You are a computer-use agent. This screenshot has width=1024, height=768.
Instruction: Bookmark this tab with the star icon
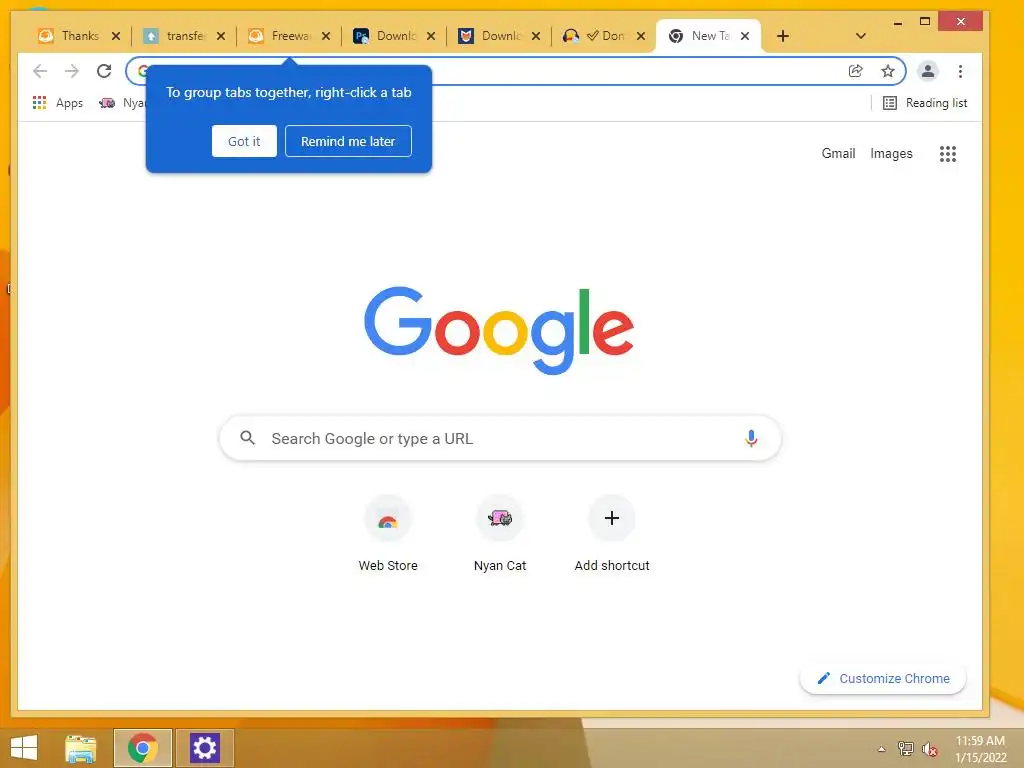(x=888, y=71)
